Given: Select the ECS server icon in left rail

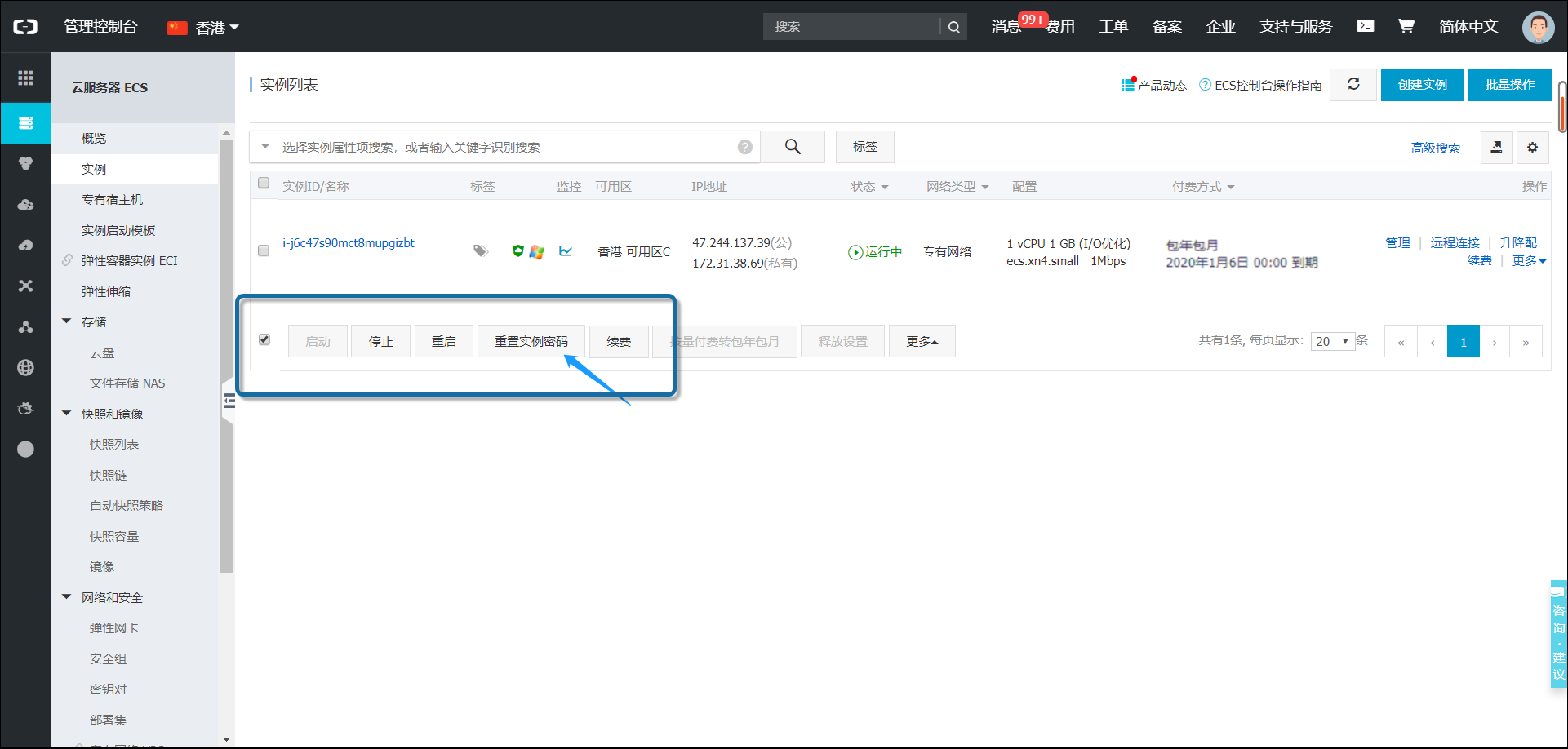Looking at the screenshot, I should [x=25, y=123].
